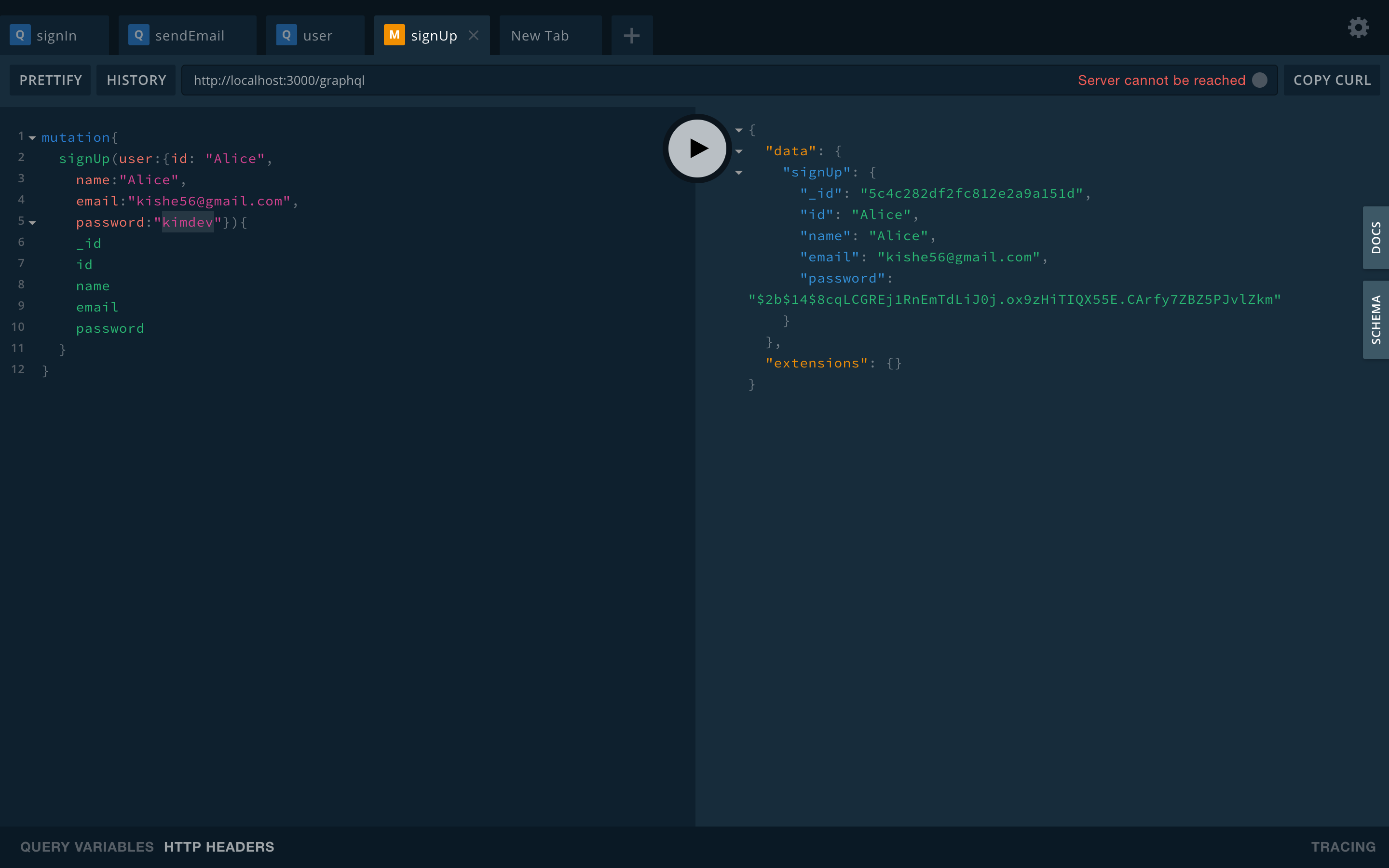This screenshot has height=868, width=1389.
Task: Collapse the signUp selection on line 5
Action: pyautogui.click(x=32, y=223)
